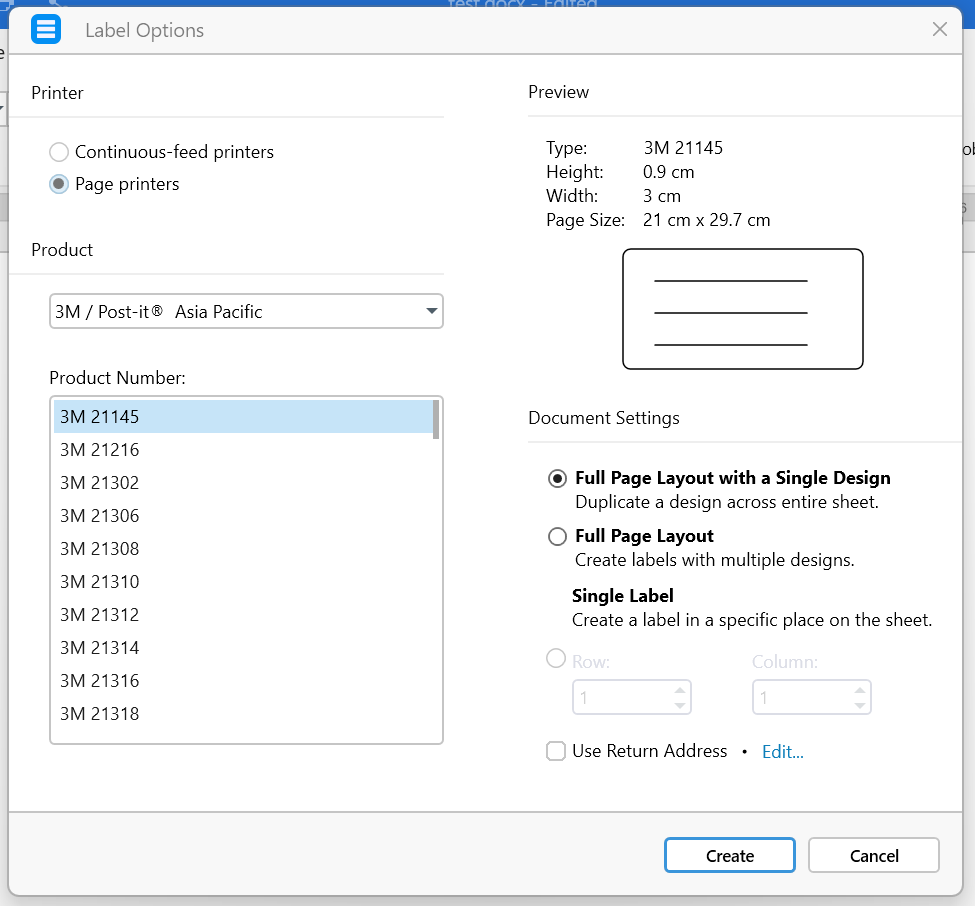Click the Cancel button
The height and width of the screenshot is (906, 975).
tap(874, 855)
